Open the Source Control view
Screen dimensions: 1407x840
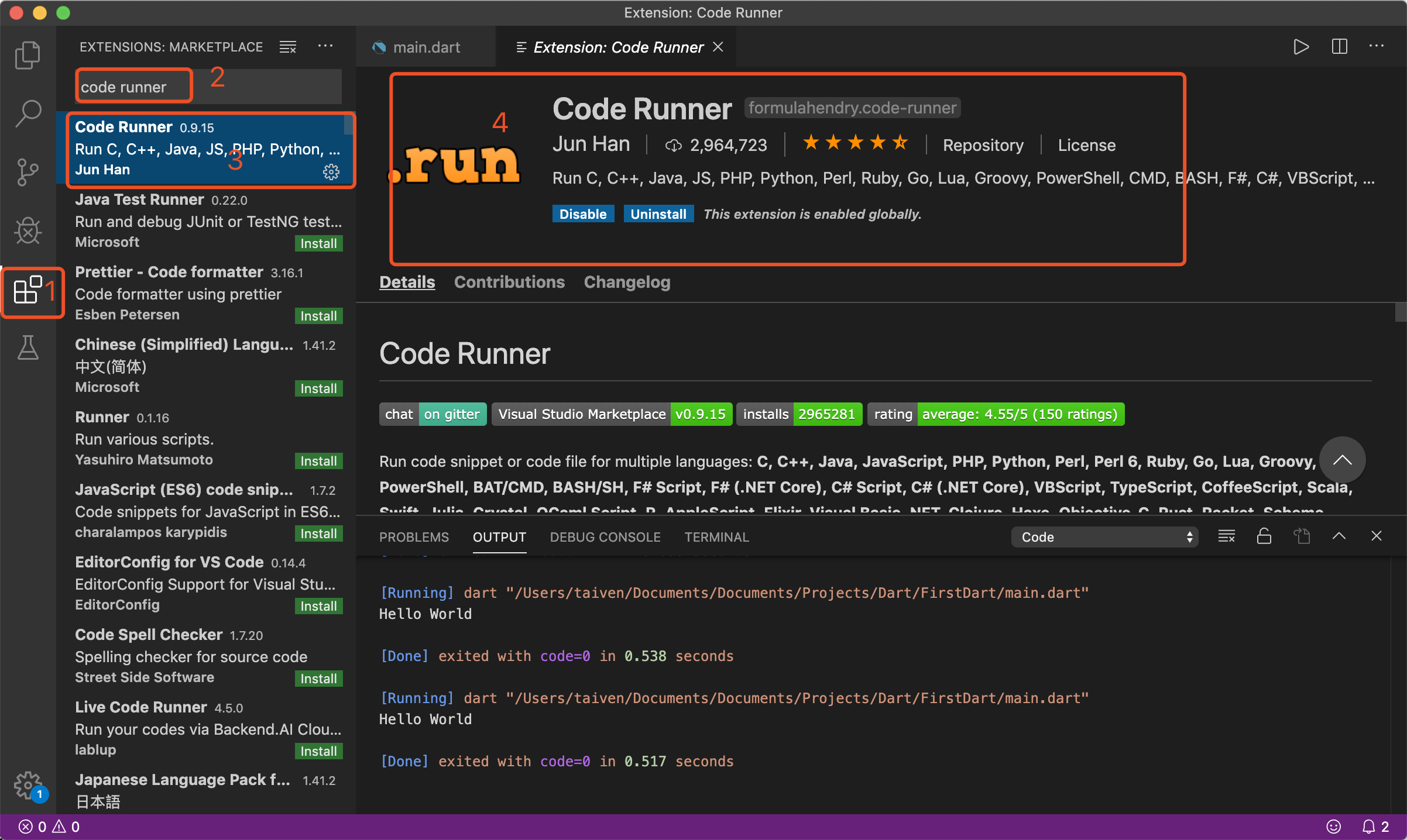pos(28,172)
